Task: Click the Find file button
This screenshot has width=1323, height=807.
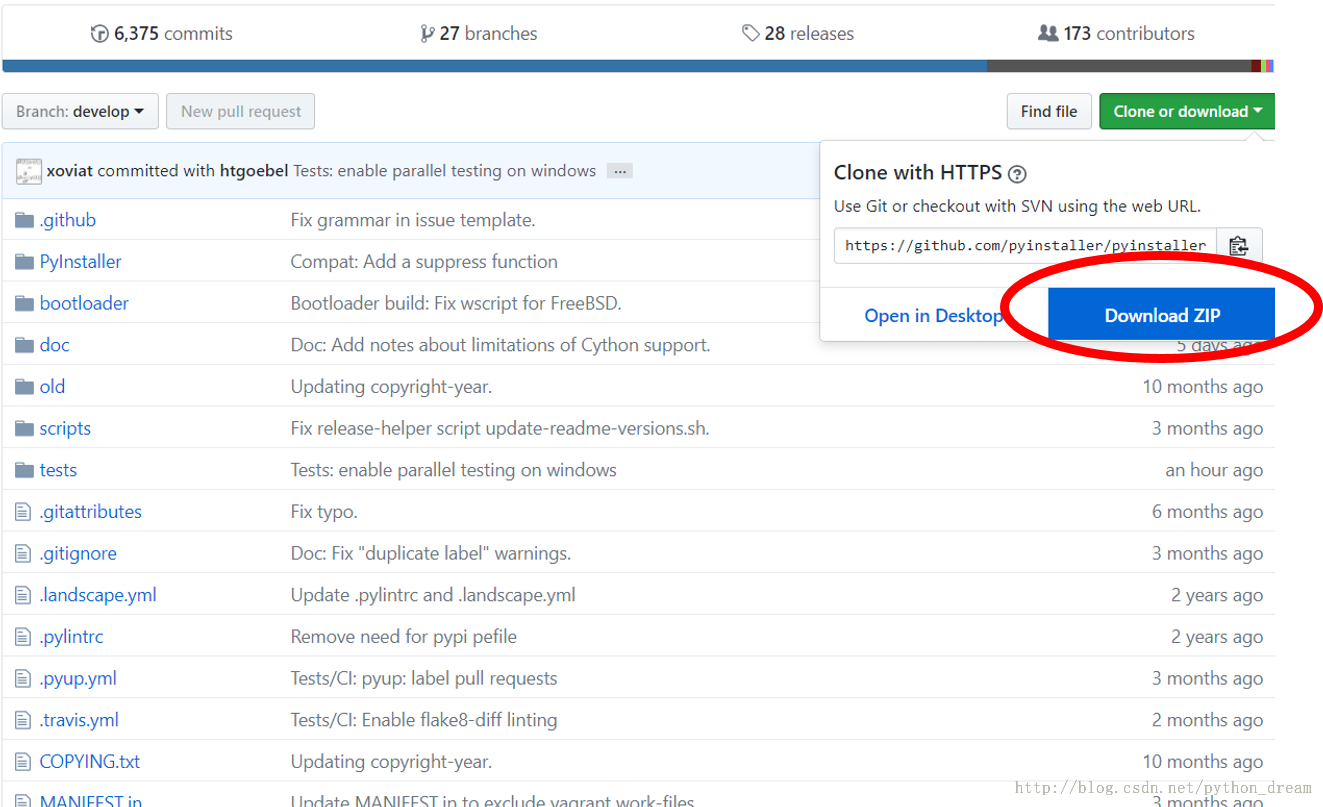Action: [x=1049, y=111]
